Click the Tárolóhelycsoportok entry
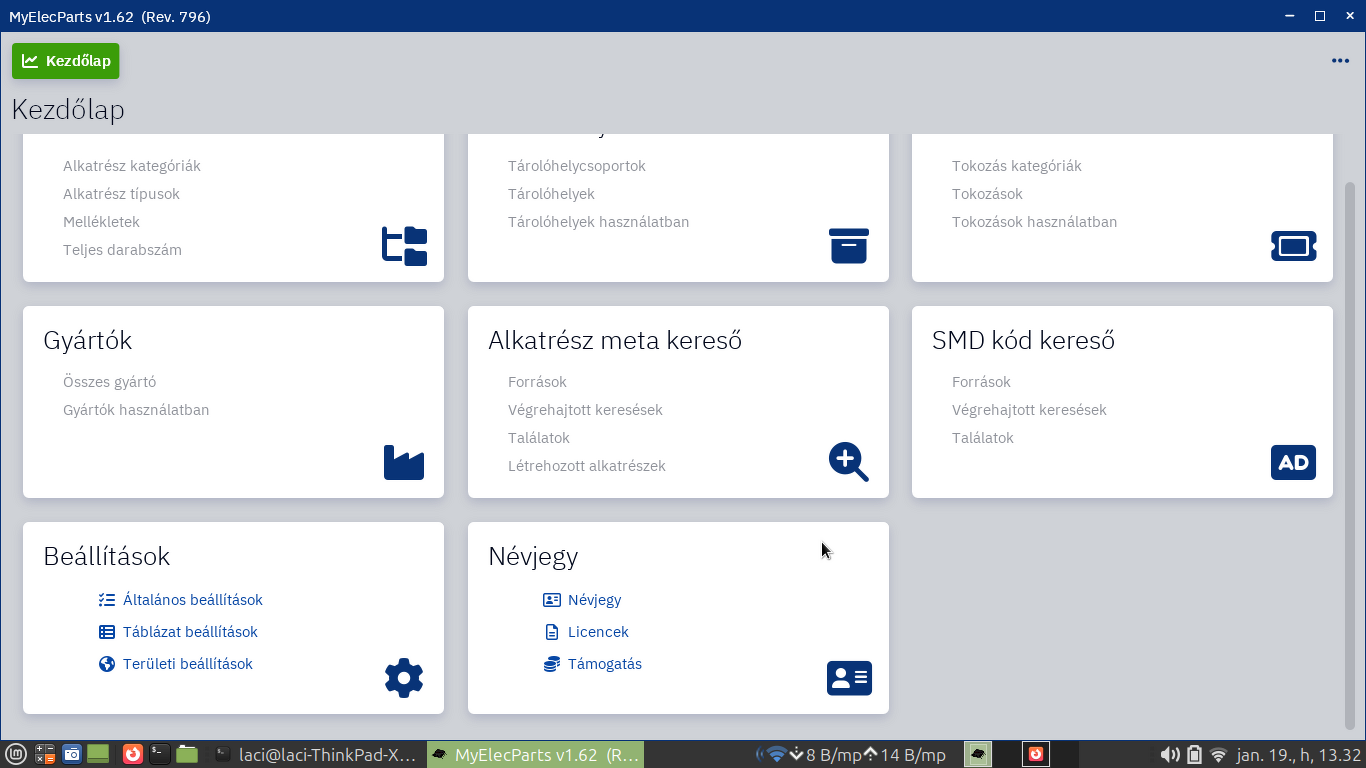Viewport: 1366px width, 768px height. click(x=577, y=166)
